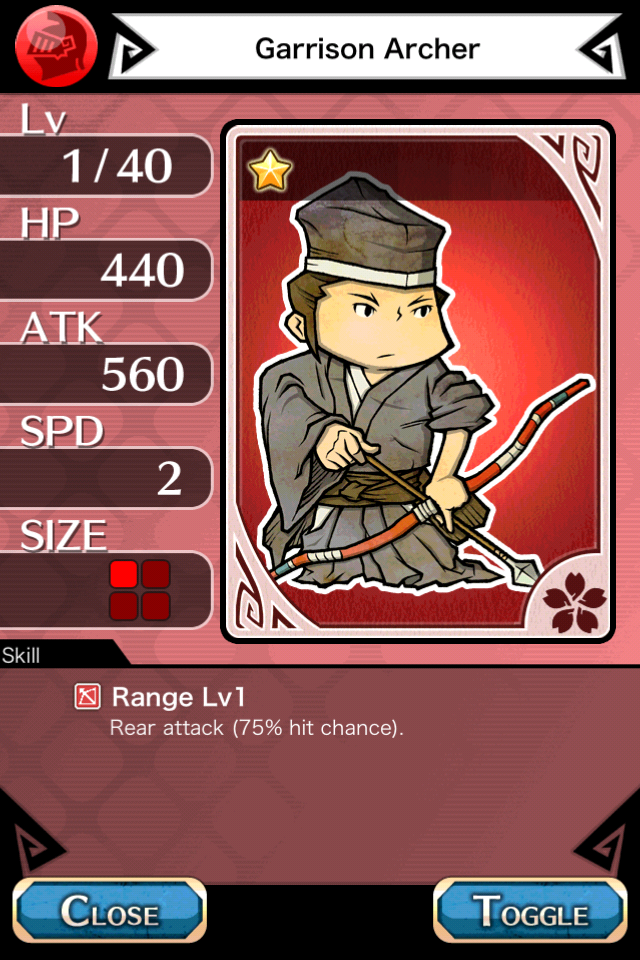Tap the level 1/40 stat bar

(105, 166)
